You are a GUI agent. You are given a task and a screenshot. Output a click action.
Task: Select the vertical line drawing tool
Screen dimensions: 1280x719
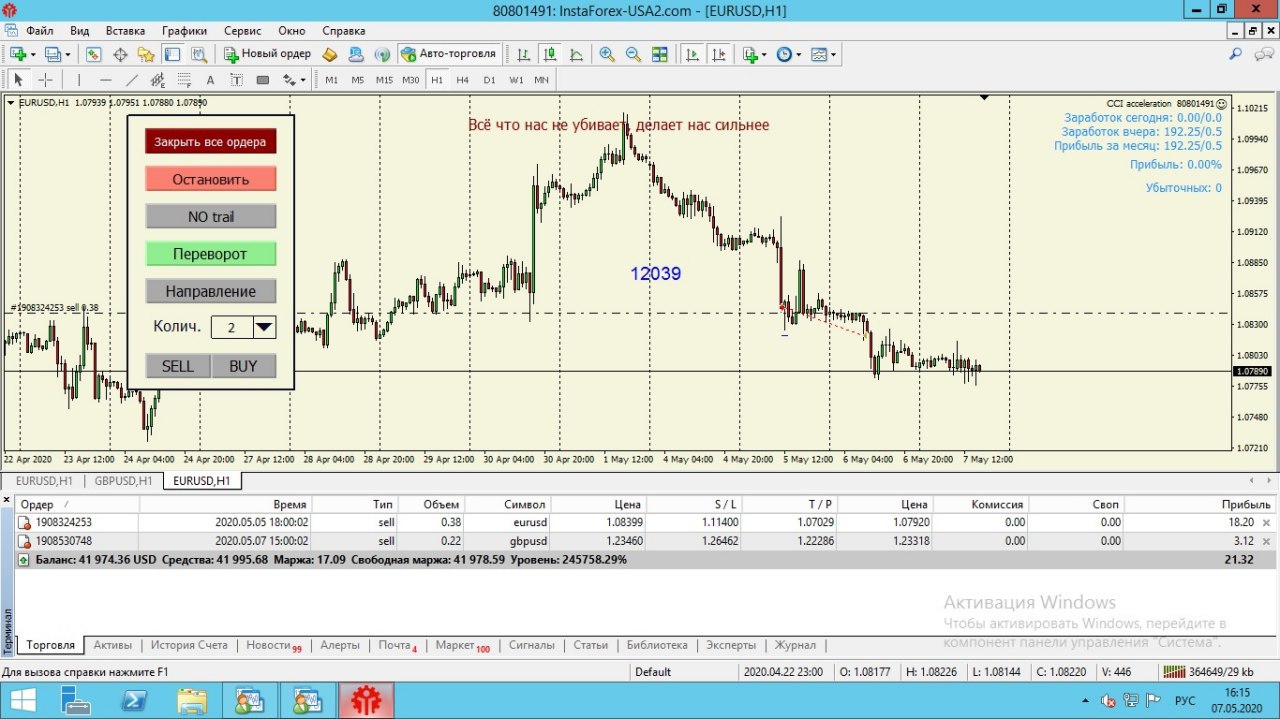(x=78, y=80)
